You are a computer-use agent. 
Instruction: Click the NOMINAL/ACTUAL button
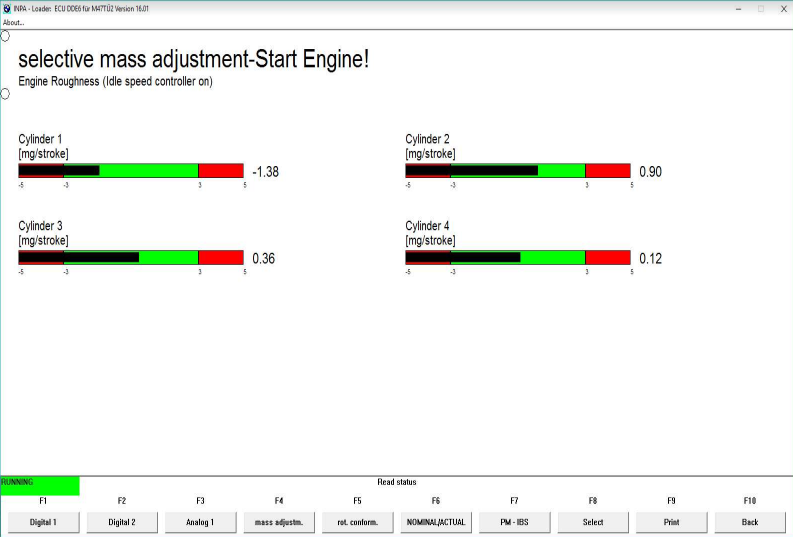coord(436,522)
